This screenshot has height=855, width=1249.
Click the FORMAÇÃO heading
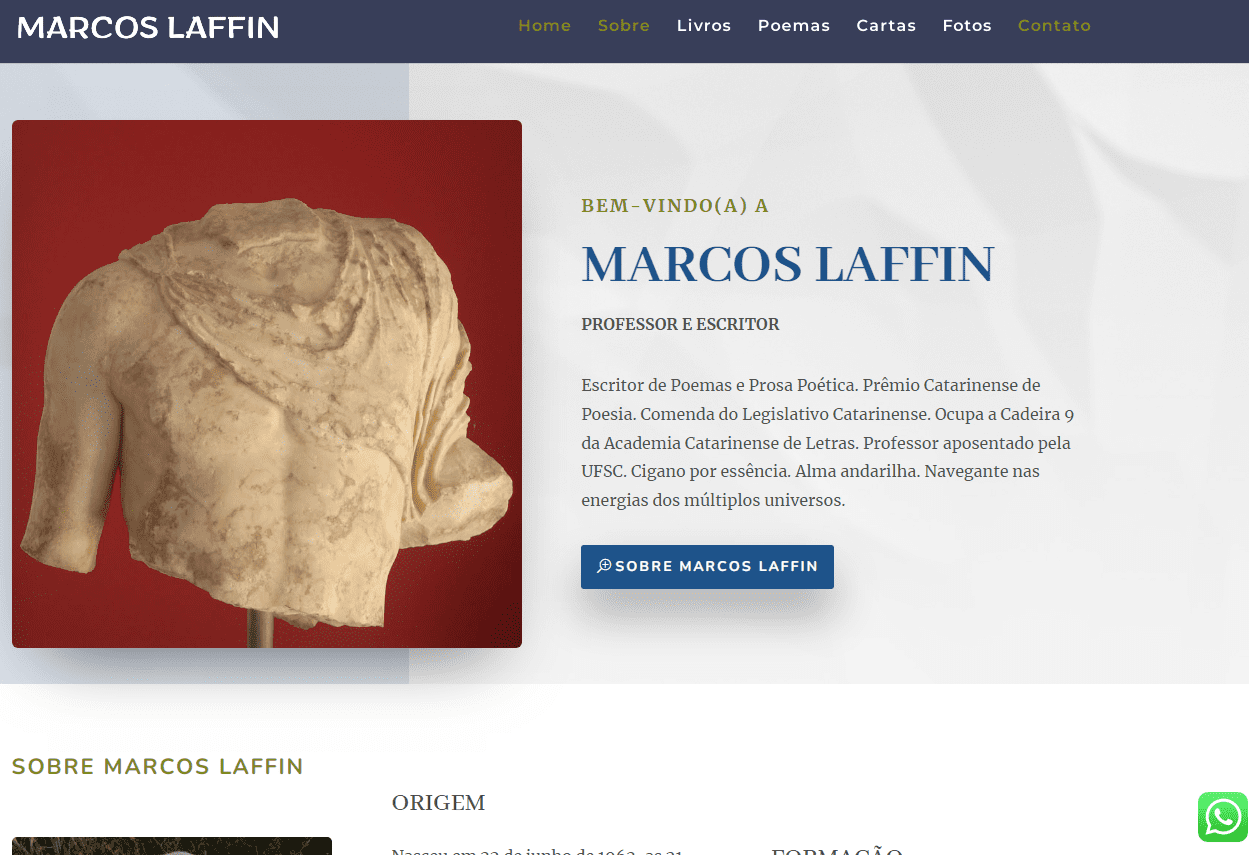click(x=837, y=850)
